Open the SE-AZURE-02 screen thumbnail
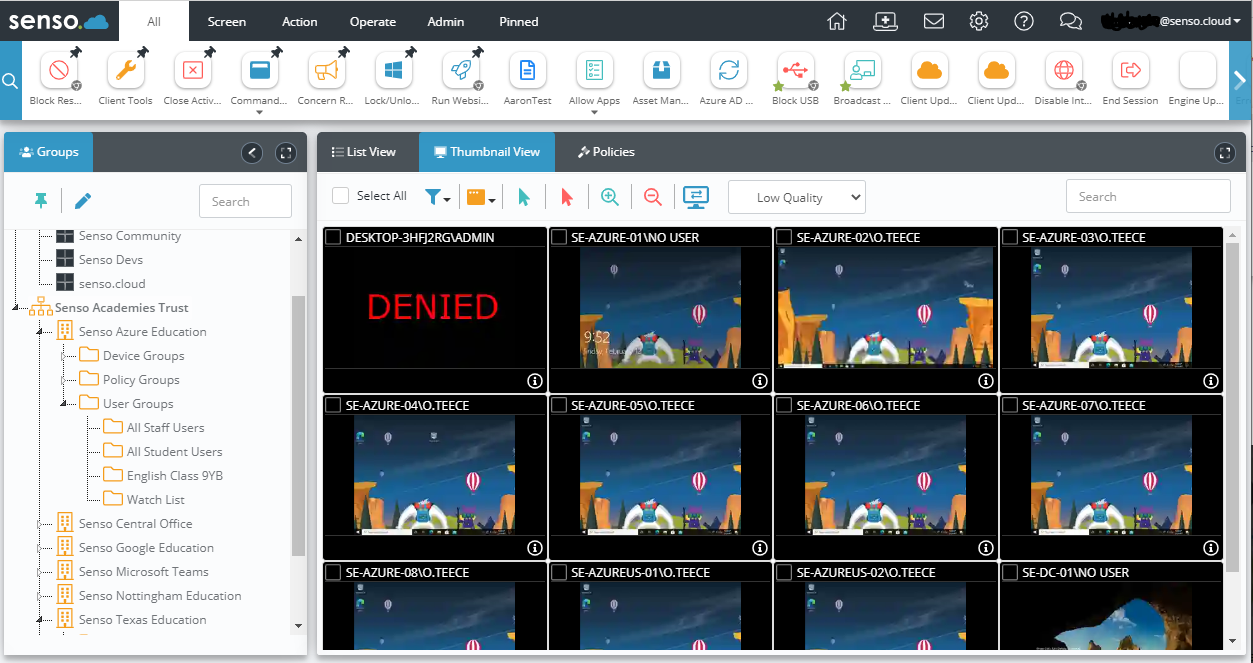 click(x=886, y=310)
